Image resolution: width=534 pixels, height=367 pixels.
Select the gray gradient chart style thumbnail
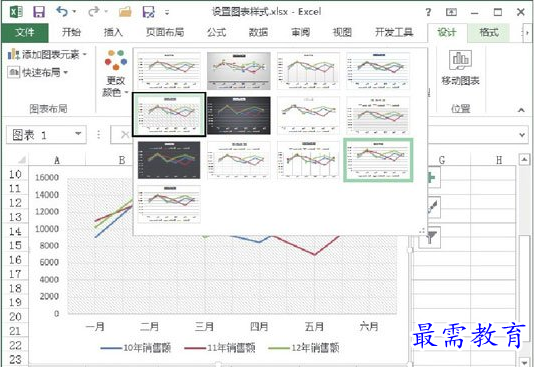tap(239, 70)
